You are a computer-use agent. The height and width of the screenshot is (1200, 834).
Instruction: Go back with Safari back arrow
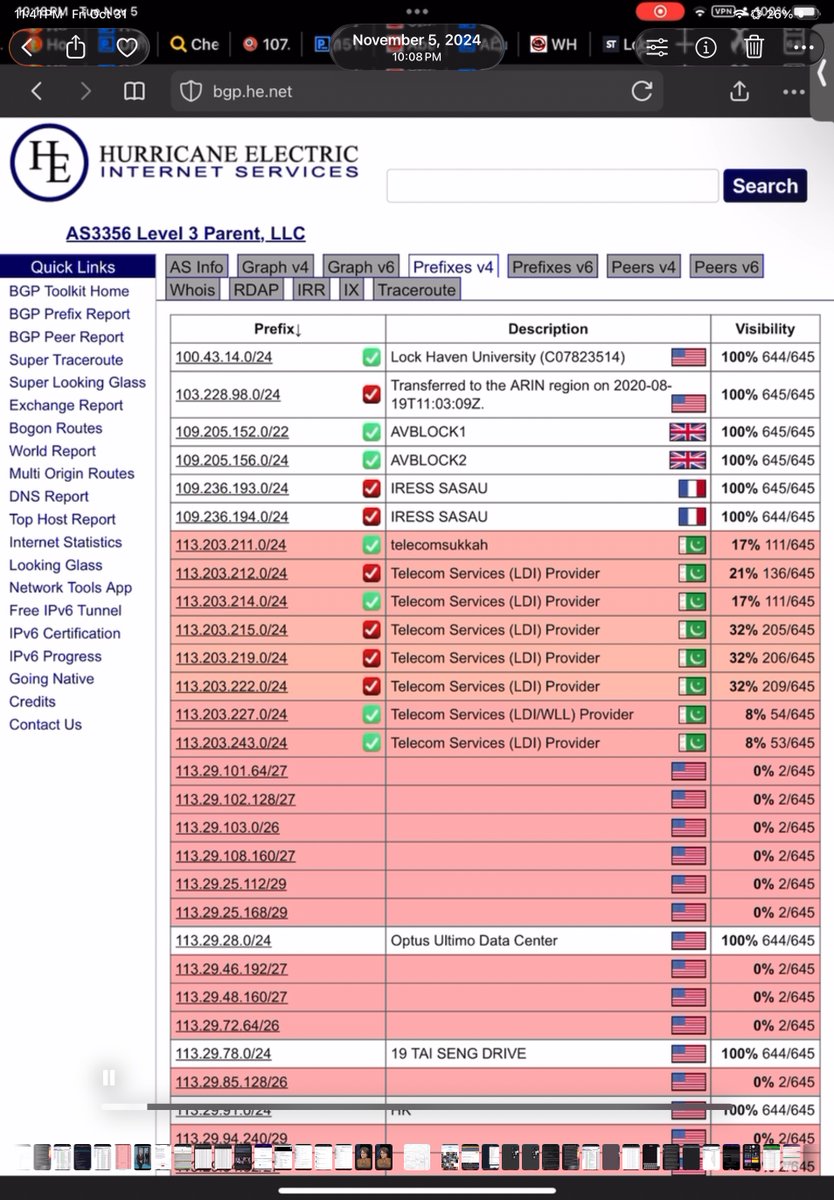click(x=37, y=91)
